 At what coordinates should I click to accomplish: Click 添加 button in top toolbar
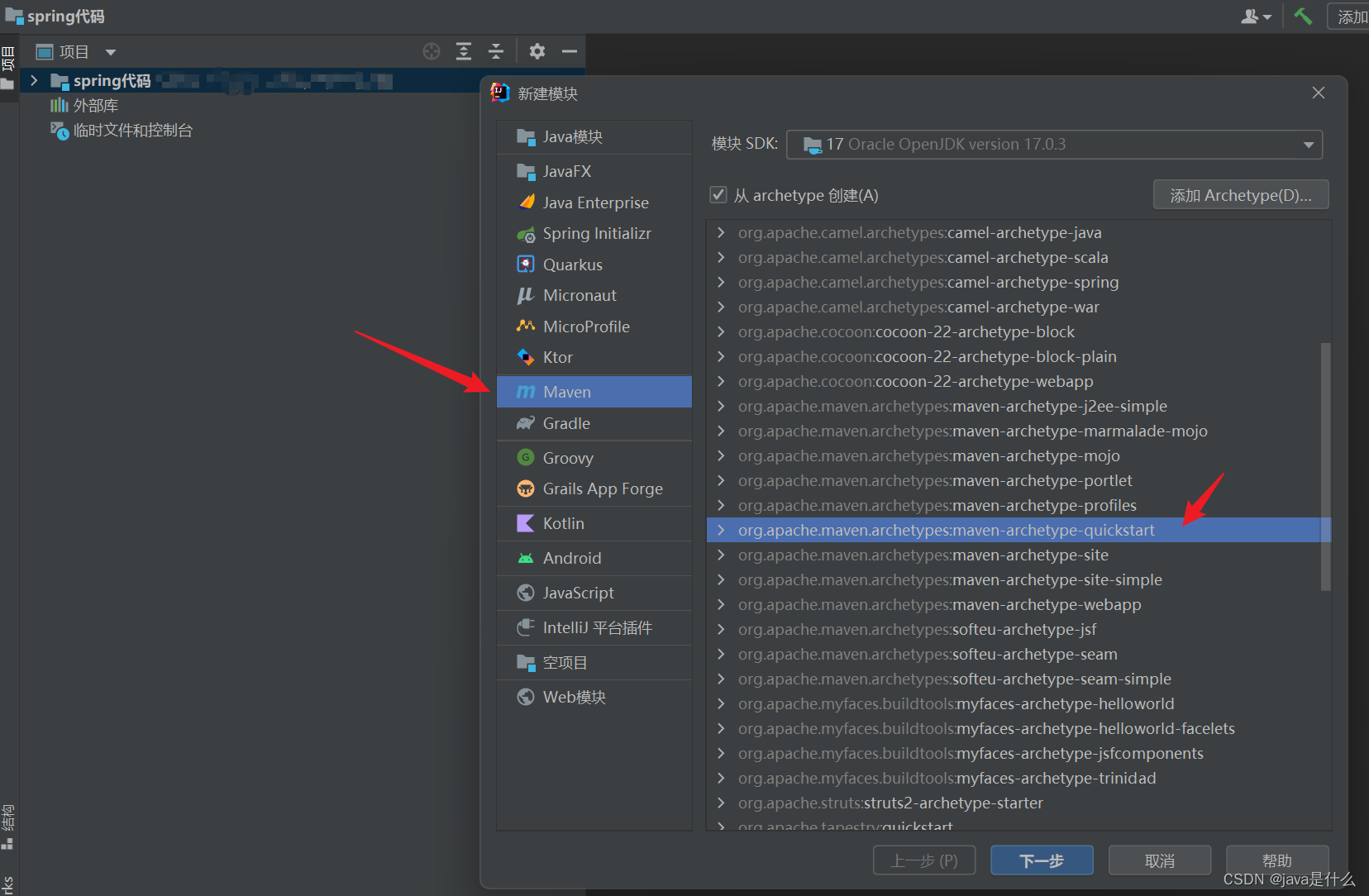[x=1351, y=17]
